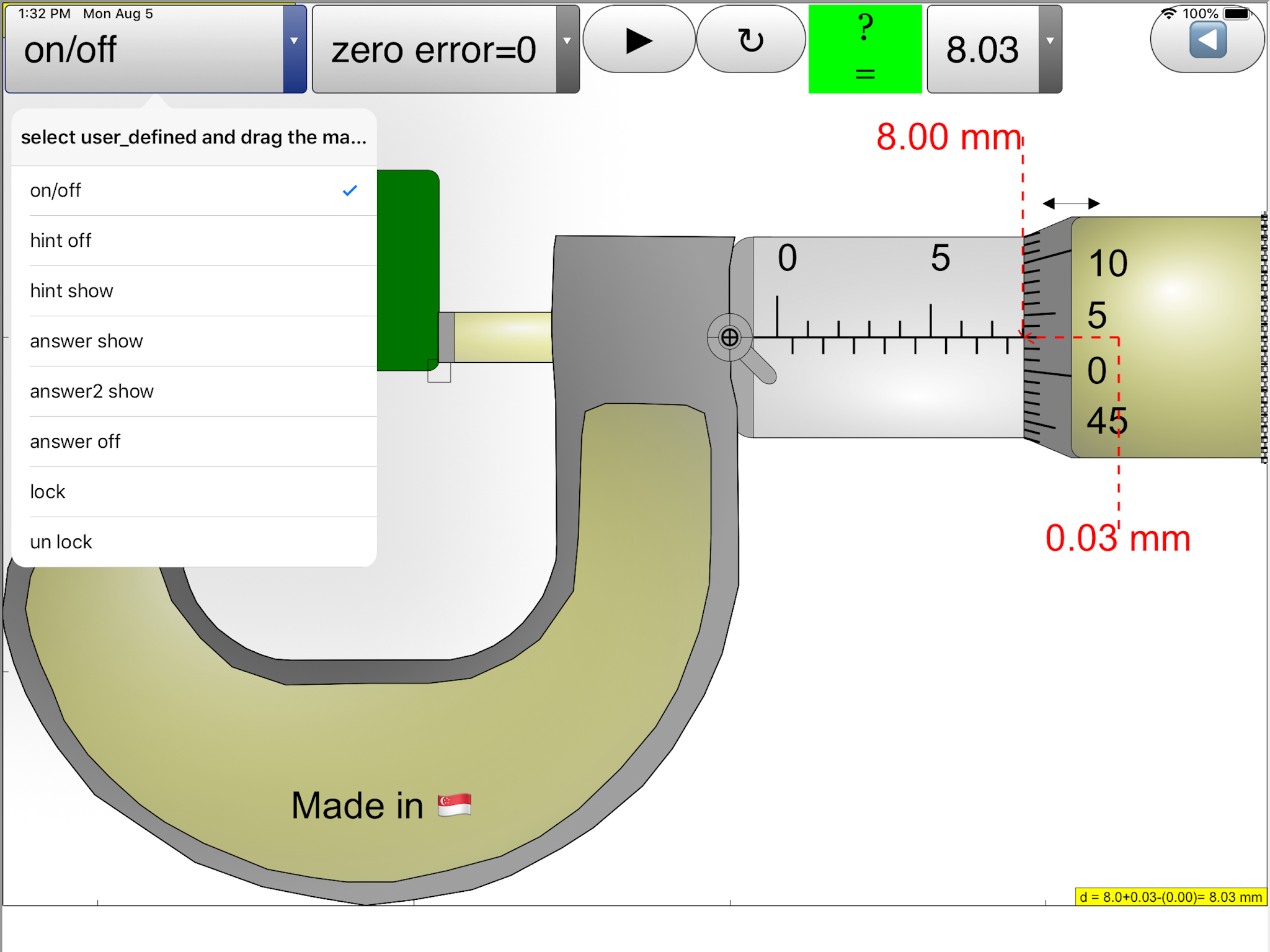This screenshot has height=952, width=1270.
Task: Click the circular reset arrow button
Action: pos(751,41)
